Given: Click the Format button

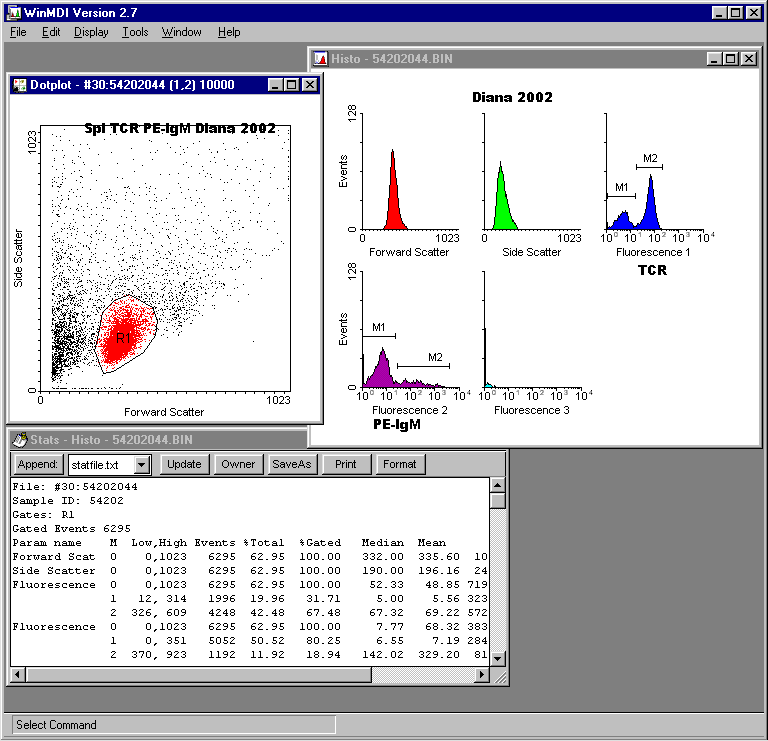Looking at the screenshot, I should (399, 464).
